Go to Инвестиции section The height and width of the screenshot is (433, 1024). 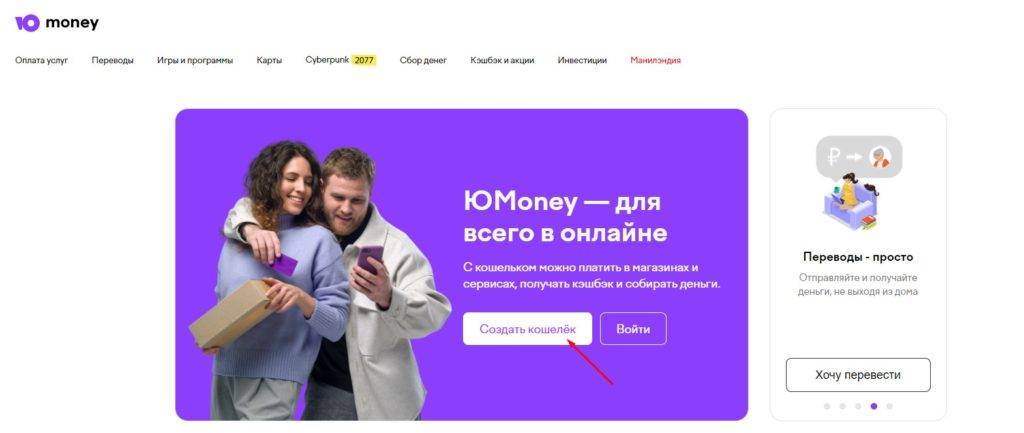tap(582, 60)
